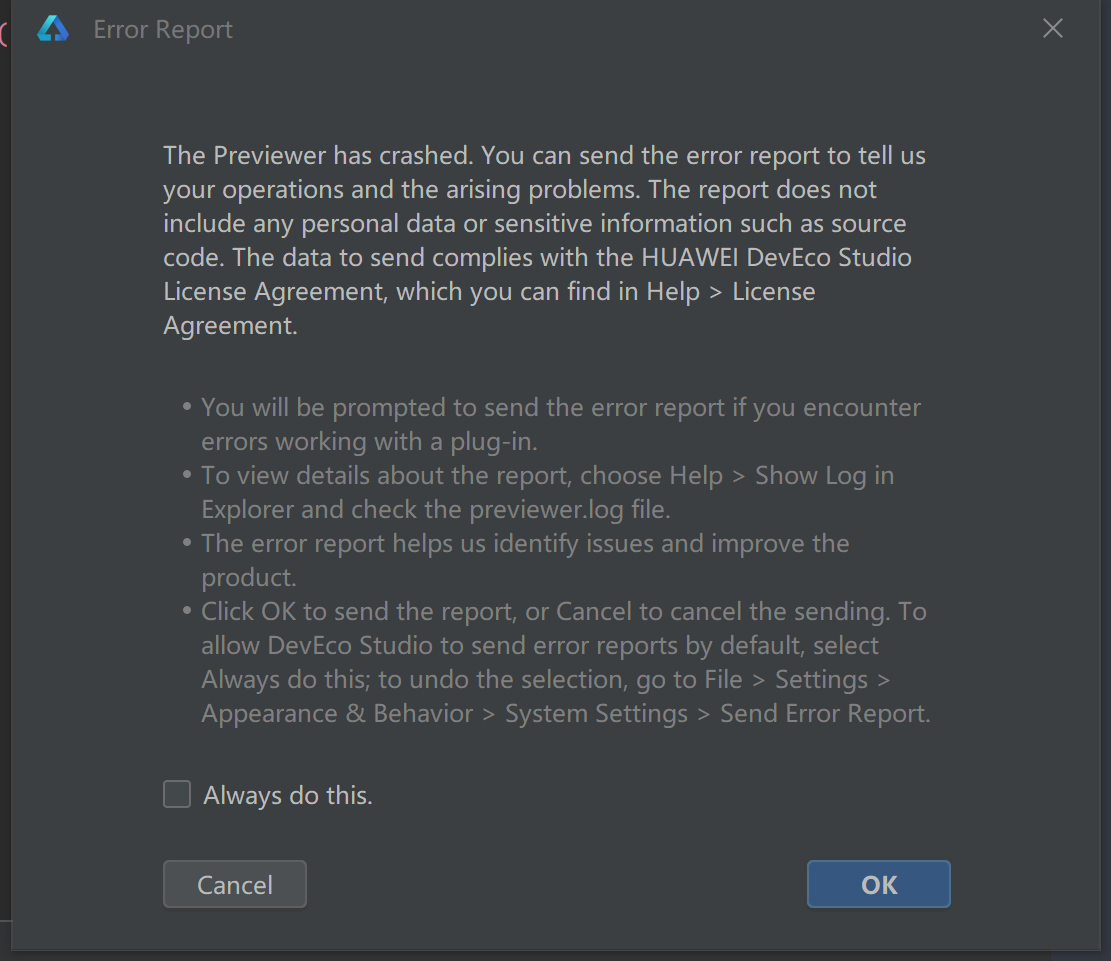This screenshot has height=961, width=1111.
Task: Click the 'Help > Show Log in' text
Action: pyautogui.click(x=782, y=476)
